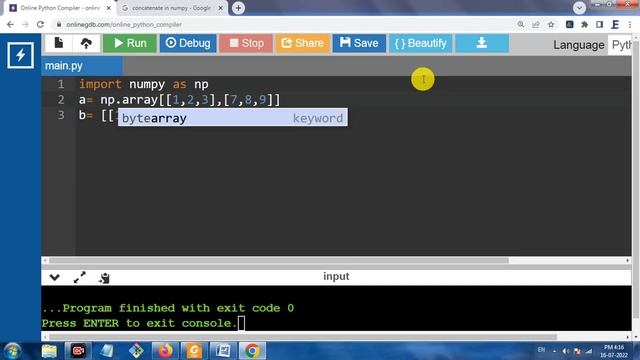
Task: Select the main.py file tab
Action: 81,66
